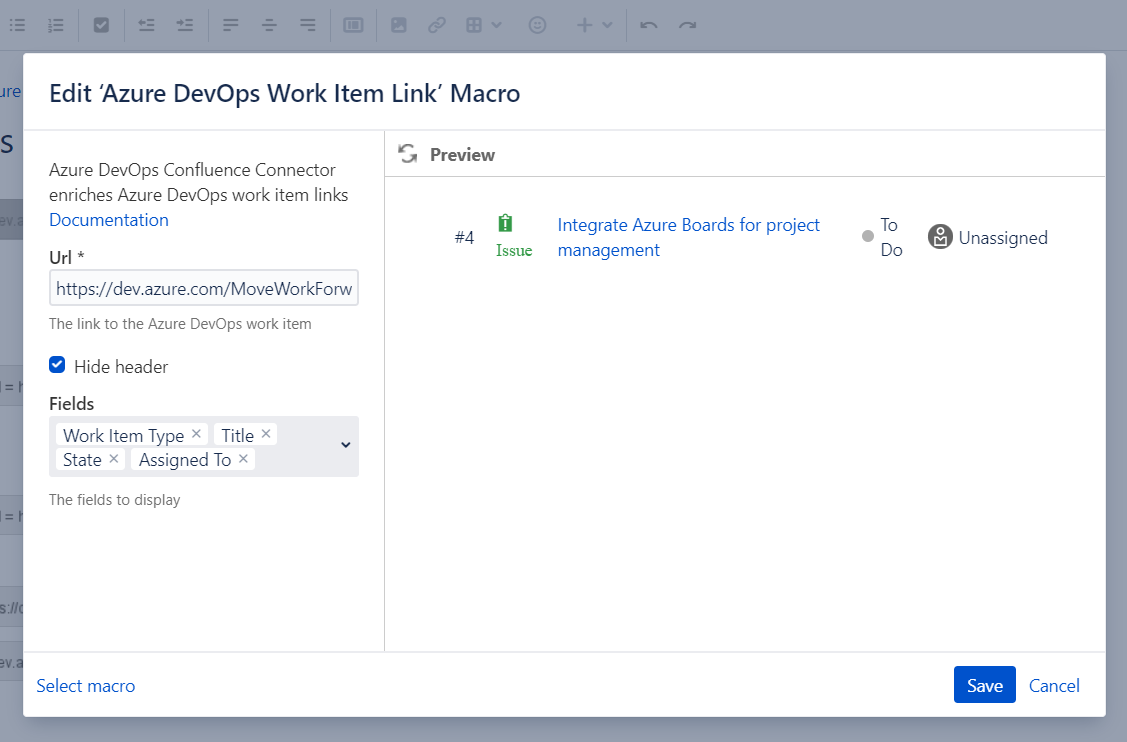Click the refresh preview icon

[x=407, y=154]
